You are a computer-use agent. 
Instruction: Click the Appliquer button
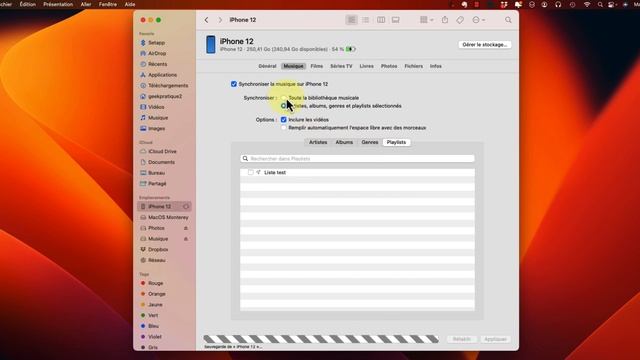tap(495, 339)
